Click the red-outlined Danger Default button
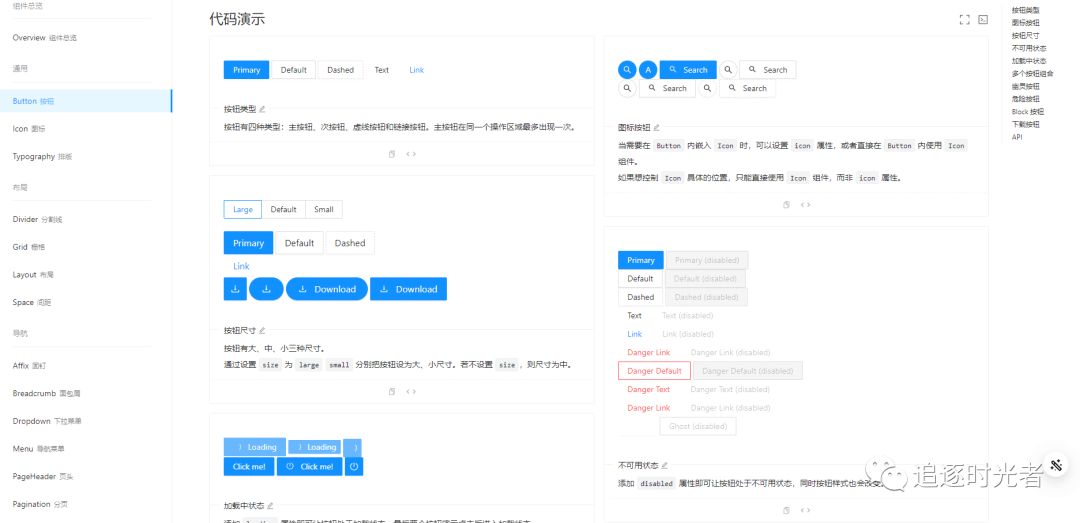Viewport: 1080px width, 523px height. pyautogui.click(x=654, y=371)
